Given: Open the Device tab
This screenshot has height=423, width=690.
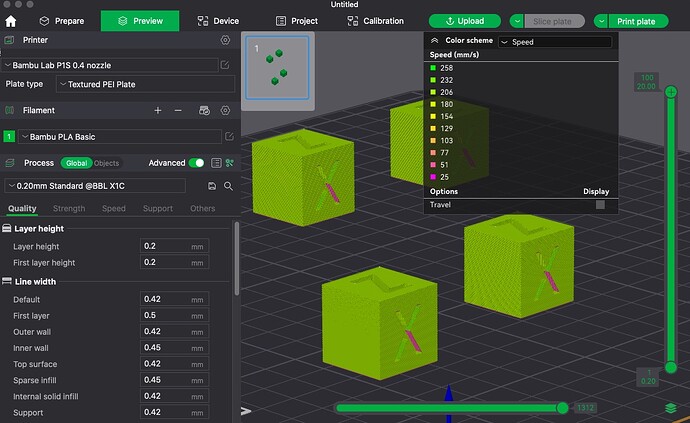Looking at the screenshot, I should 218,21.
